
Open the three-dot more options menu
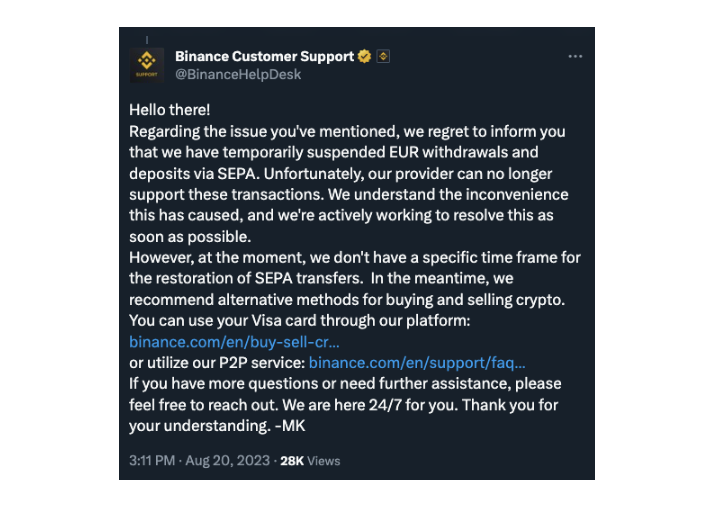coord(575,57)
